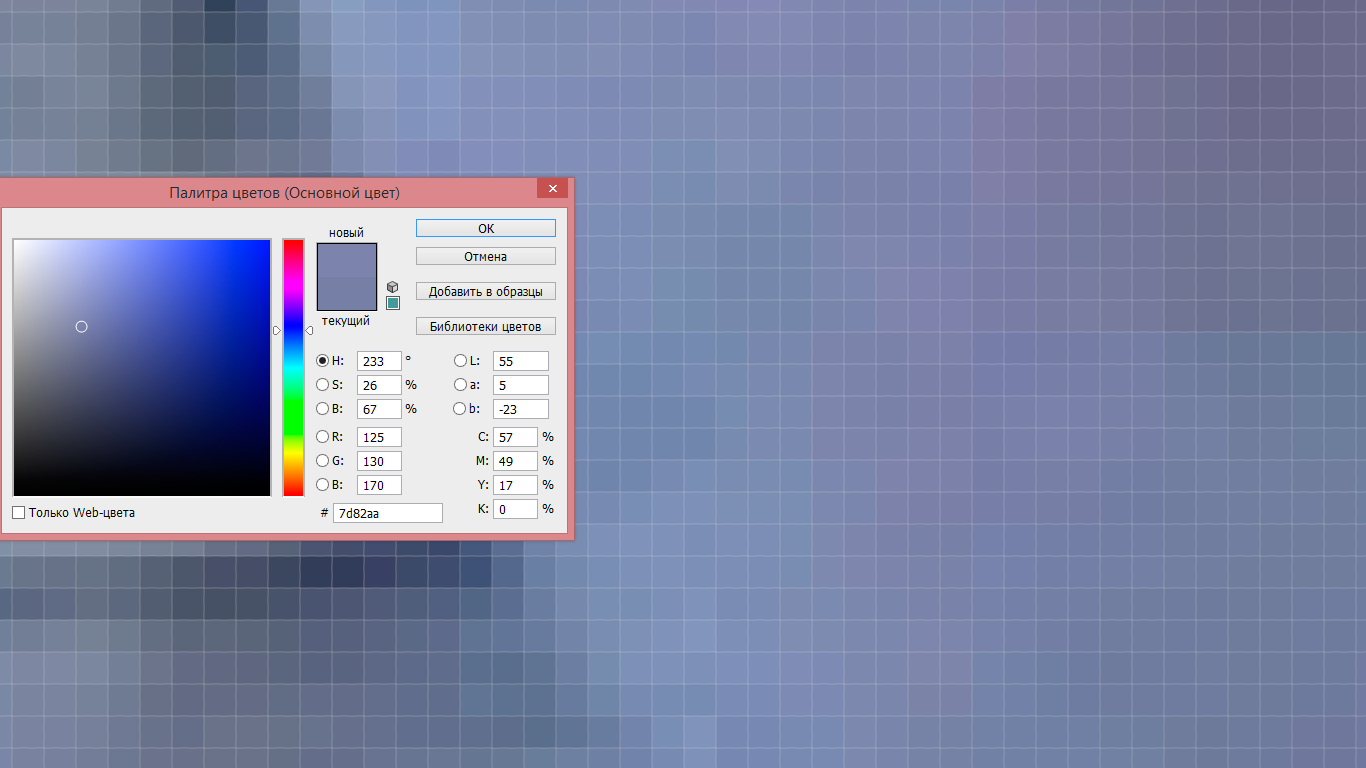Screen dimensions: 1366x768
Task: Enable the Только Web-цвета checkbox
Action: tap(19, 513)
